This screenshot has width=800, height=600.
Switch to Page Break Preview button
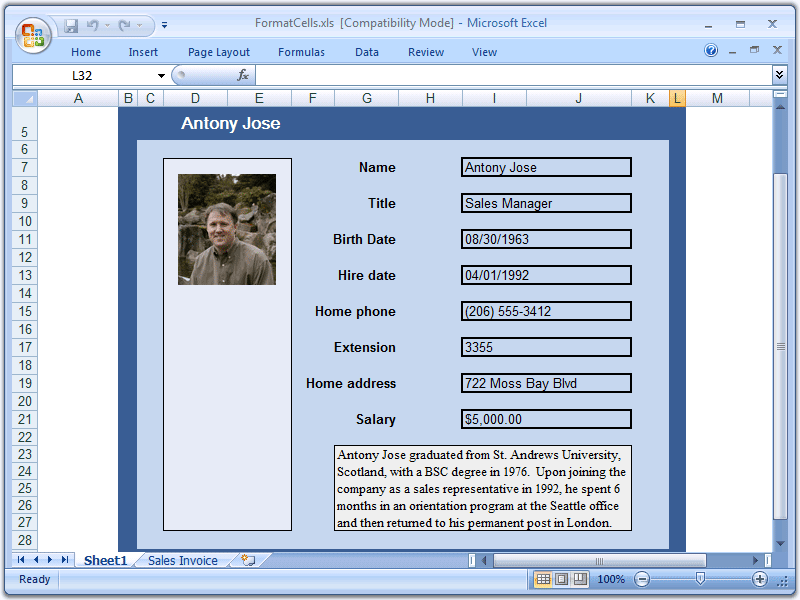[577, 579]
